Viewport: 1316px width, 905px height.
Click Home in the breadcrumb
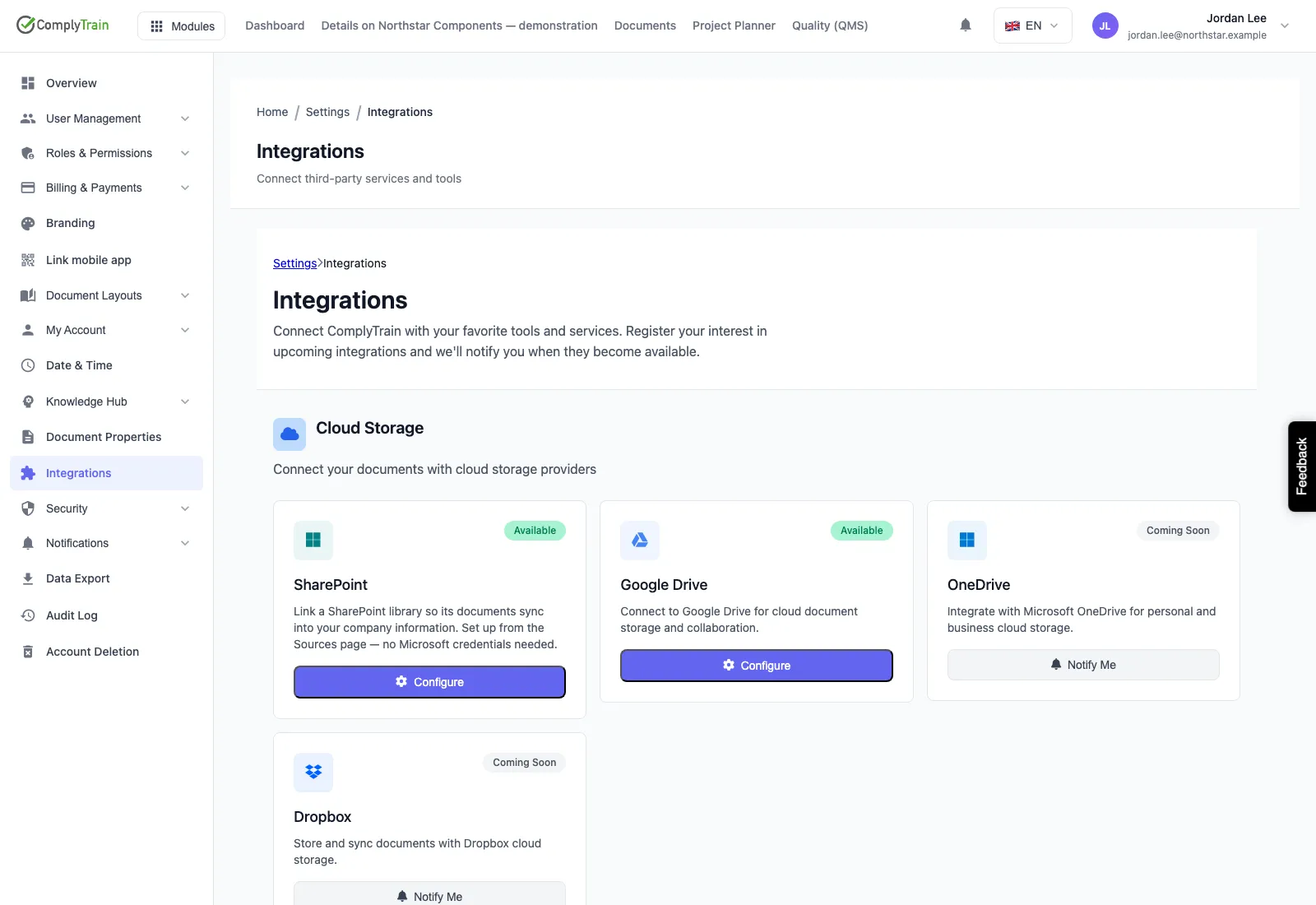point(272,112)
